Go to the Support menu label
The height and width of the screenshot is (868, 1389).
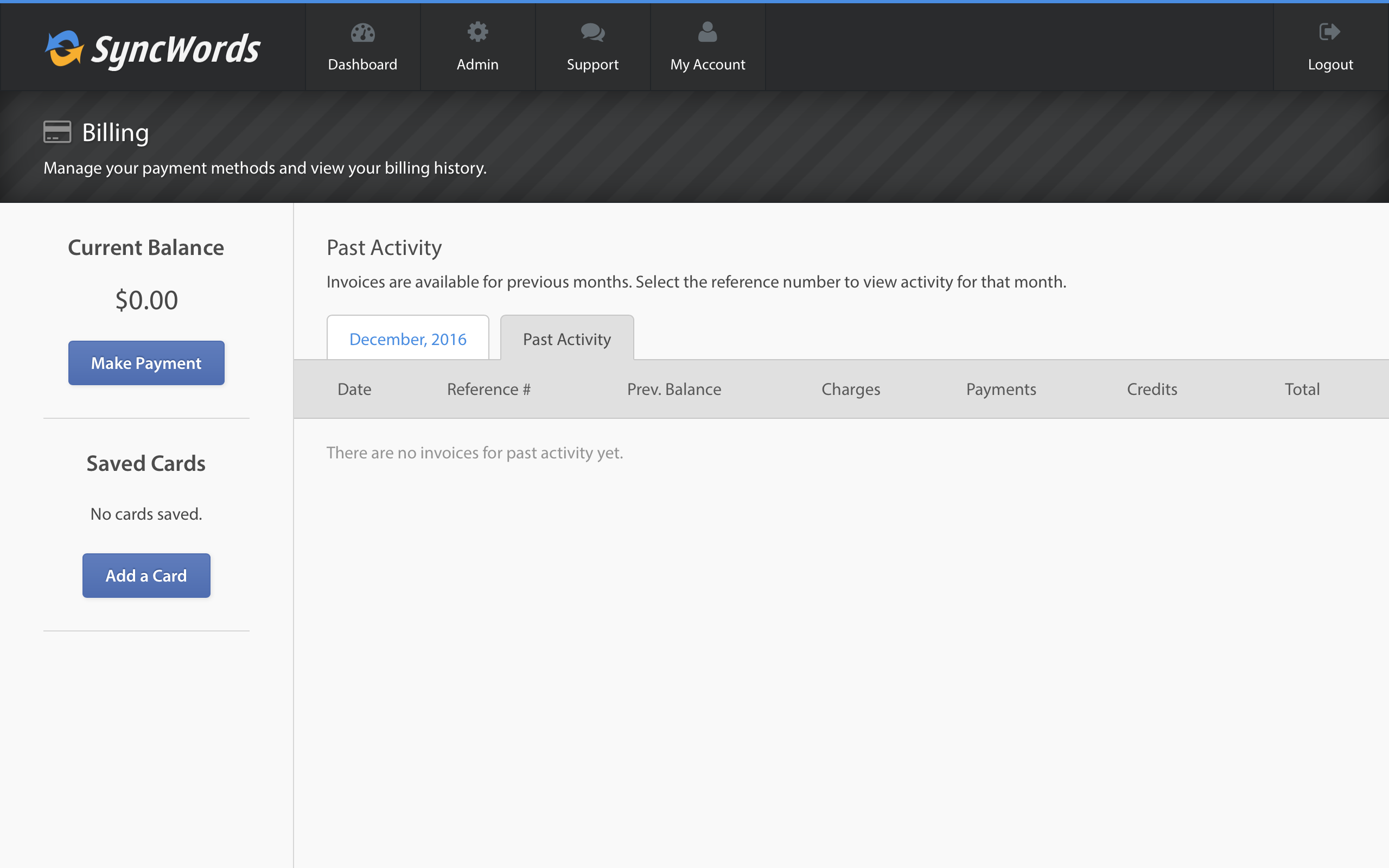click(x=593, y=65)
